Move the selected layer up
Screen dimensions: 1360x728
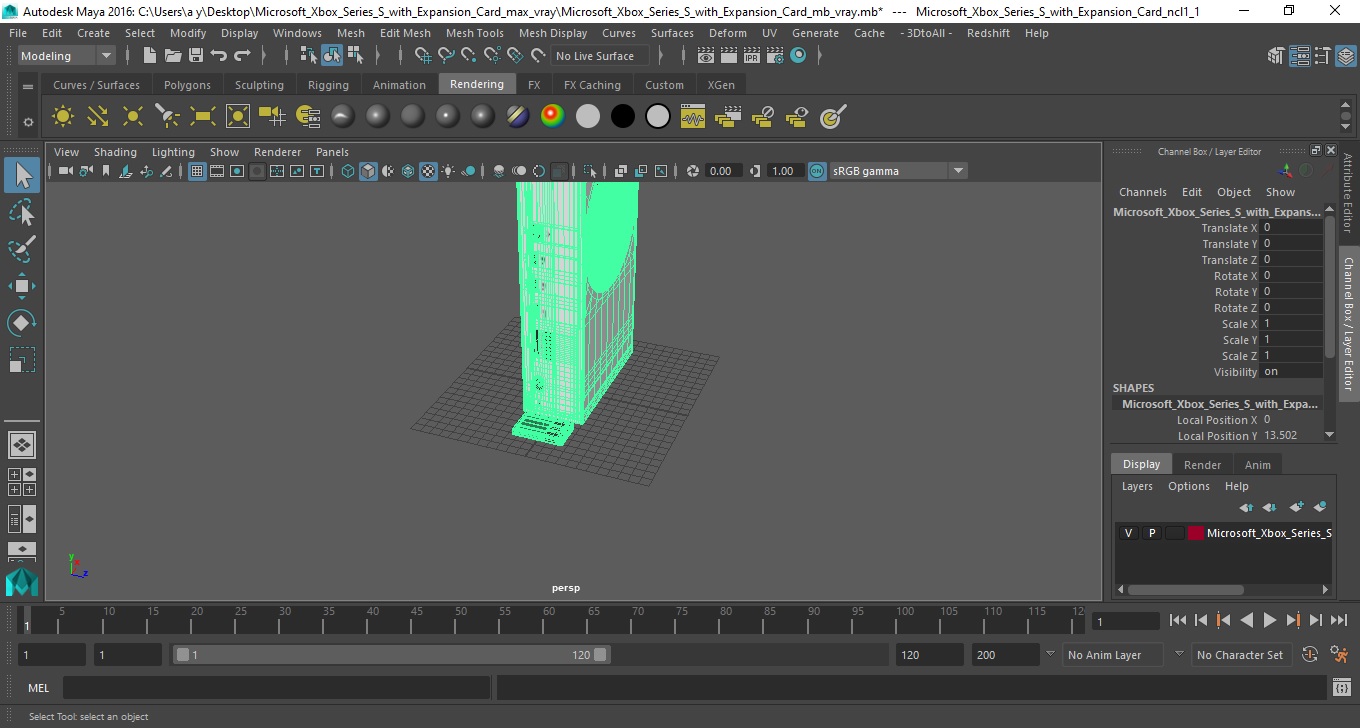coord(1247,507)
